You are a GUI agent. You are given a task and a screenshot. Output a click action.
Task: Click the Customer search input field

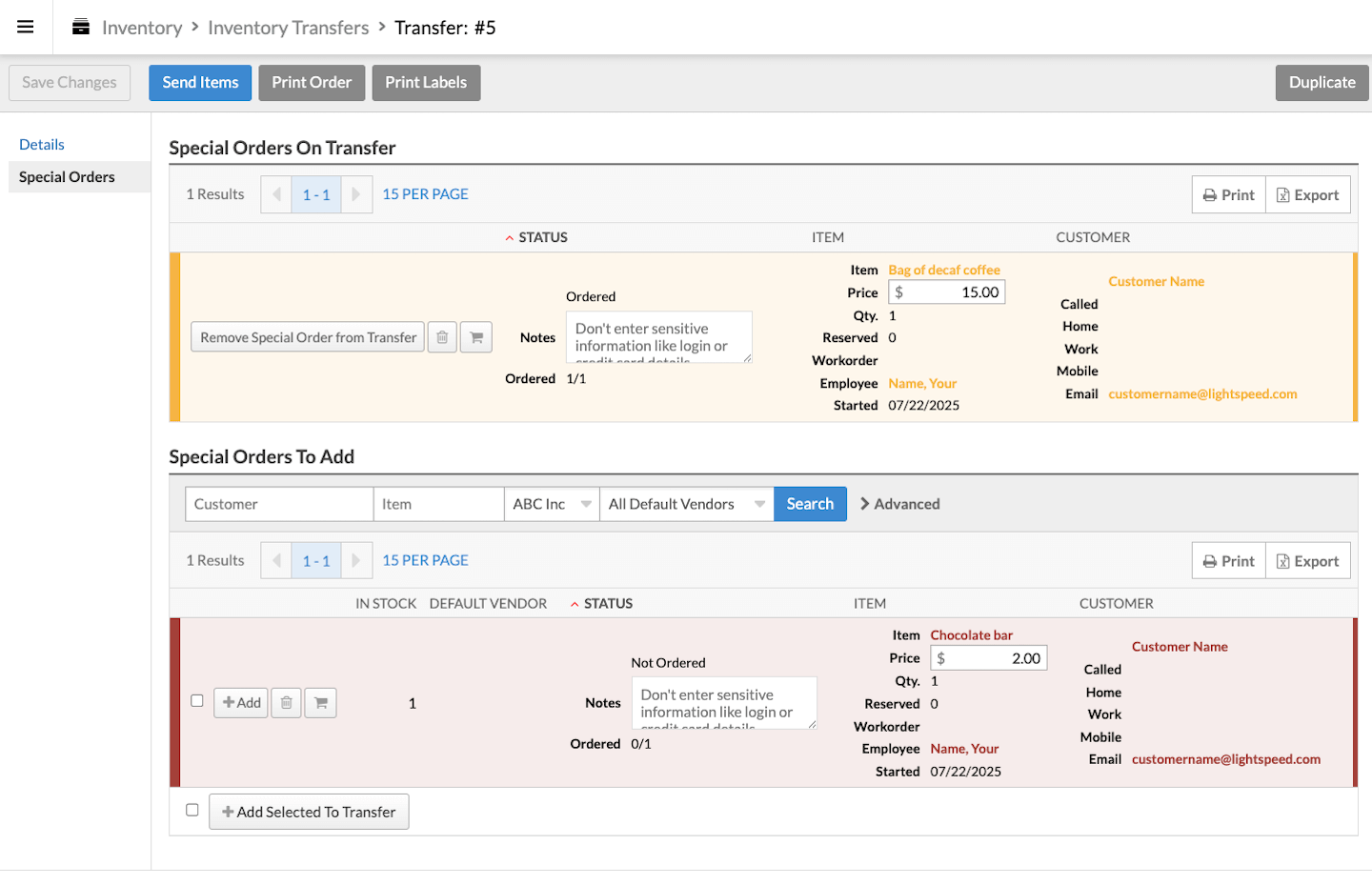(278, 504)
